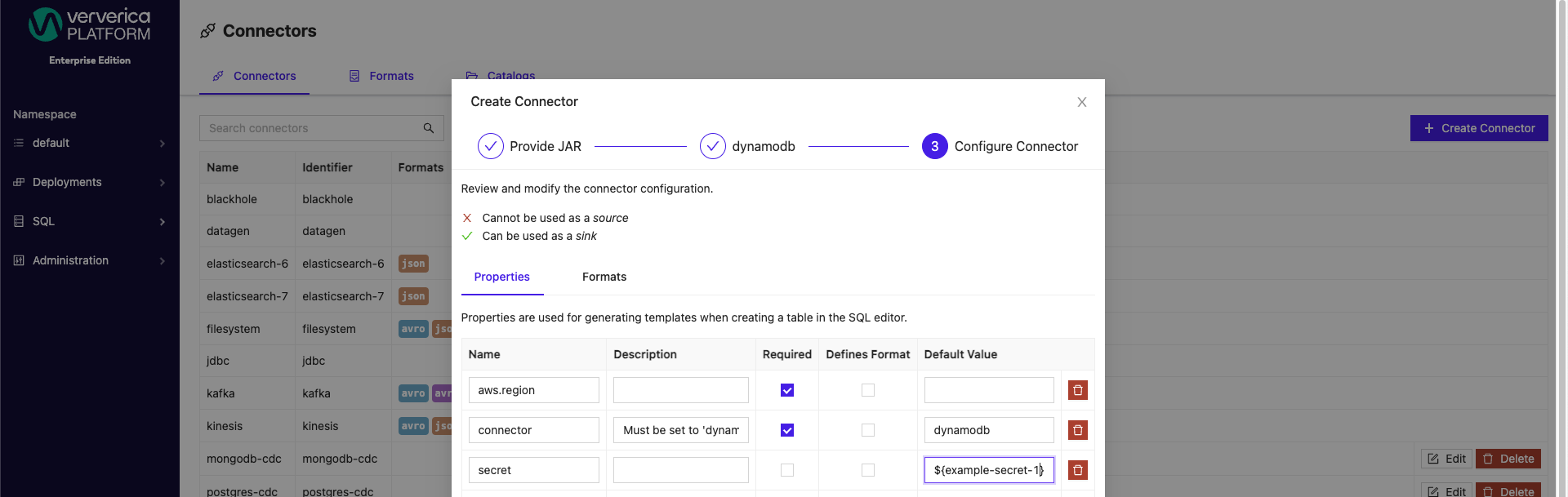
Task: Click the avro badge in filesystem row
Action: [x=413, y=329]
